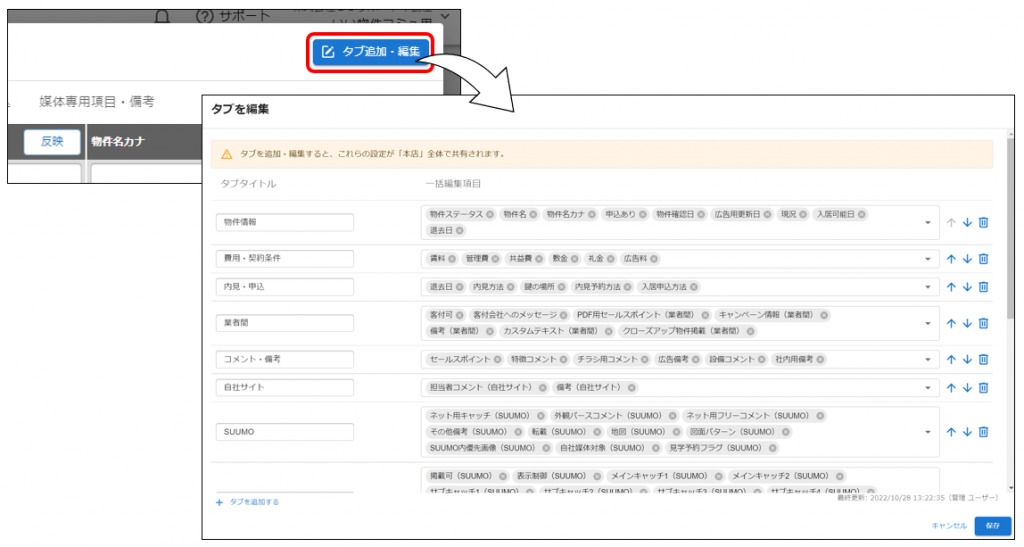This screenshot has height=547, width=1024.
Task: Click the タブ追加・編集 button
Action: [x=370, y=52]
